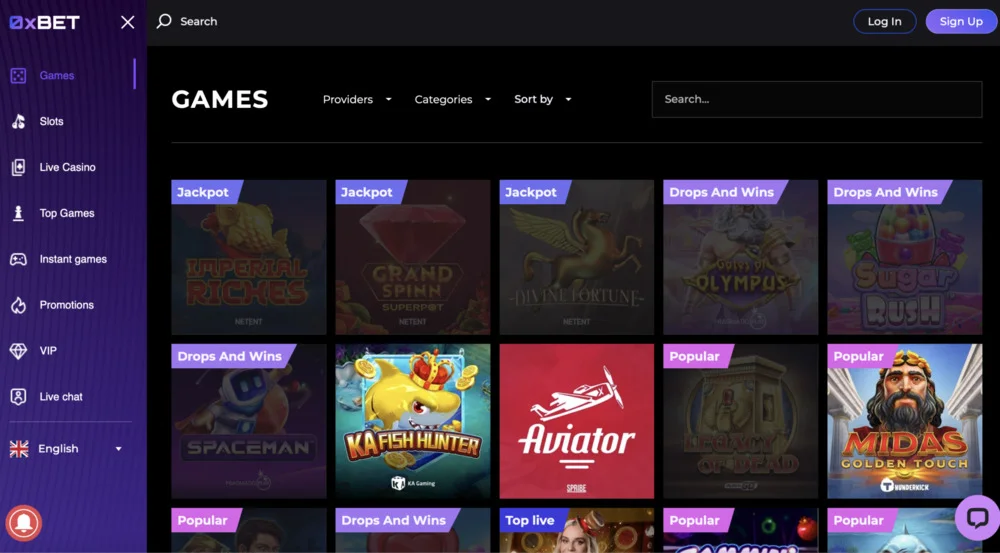Click the Promotions flame icon
Image resolution: width=1000 pixels, height=553 pixels.
click(x=18, y=305)
